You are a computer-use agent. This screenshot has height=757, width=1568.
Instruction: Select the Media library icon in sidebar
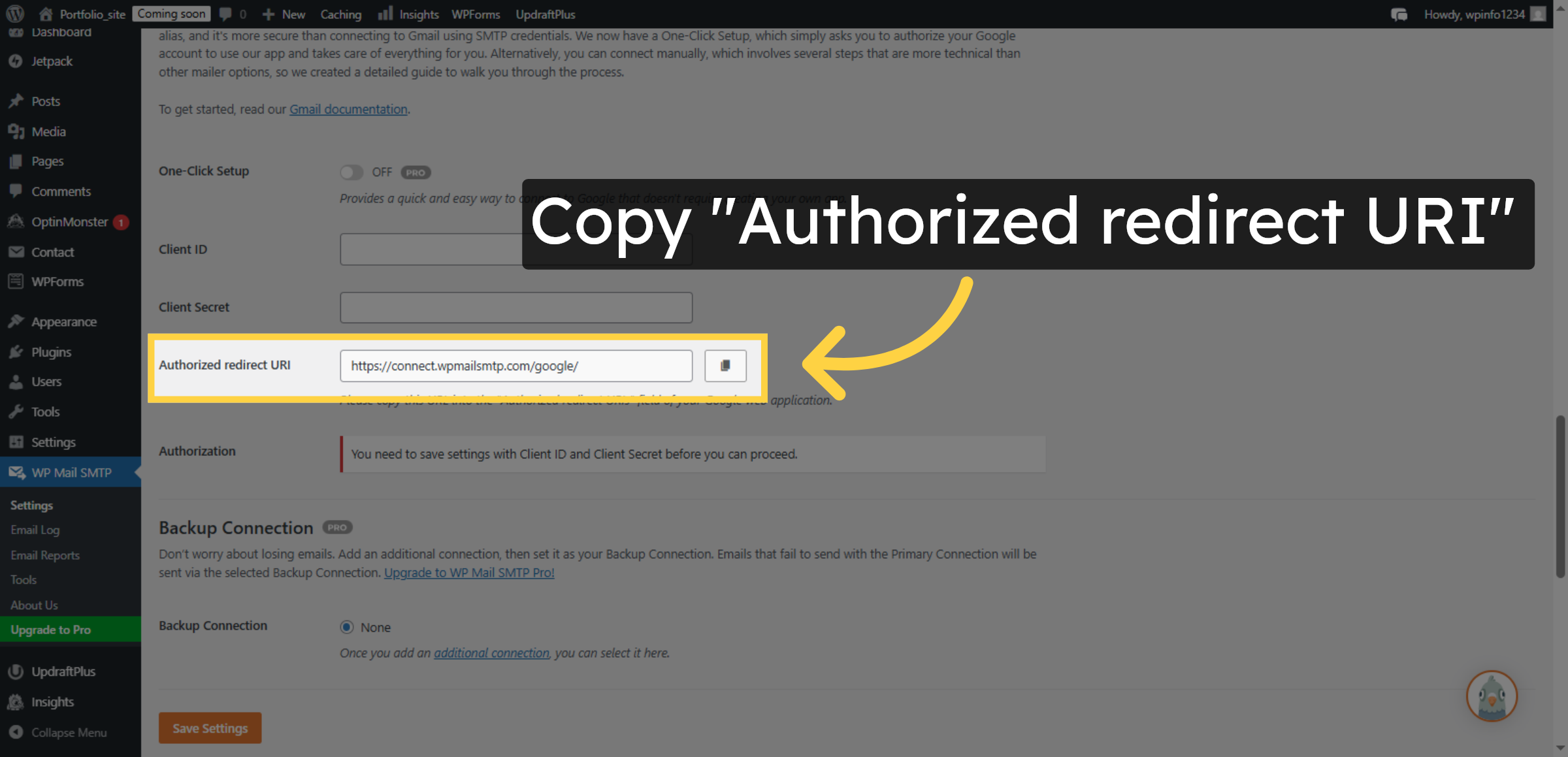[18, 131]
